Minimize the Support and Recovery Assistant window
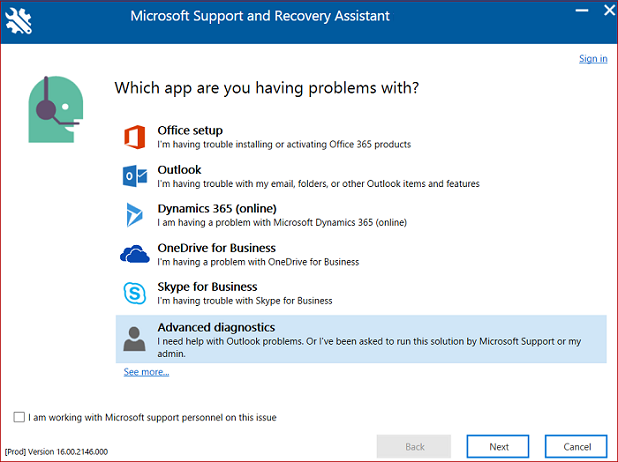The width and height of the screenshot is (618, 462). click(582, 10)
